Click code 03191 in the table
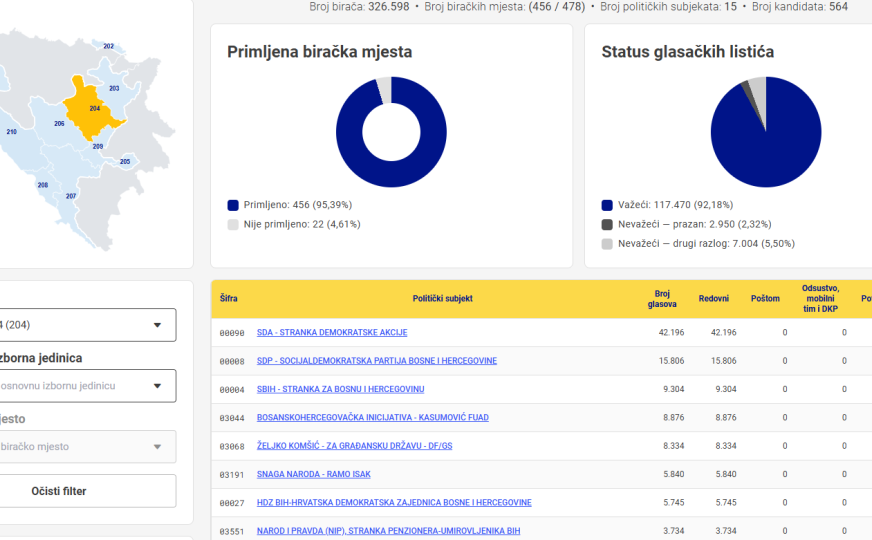Image resolution: width=872 pixels, height=540 pixels. point(232,475)
